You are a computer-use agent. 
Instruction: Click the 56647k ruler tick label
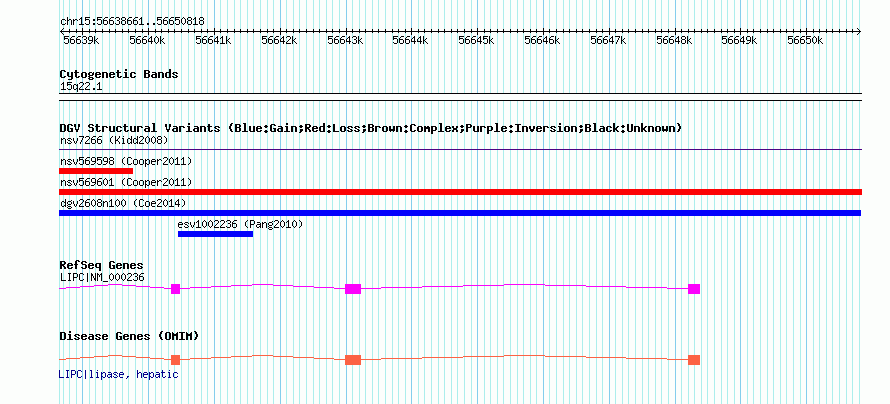[608, 40]
